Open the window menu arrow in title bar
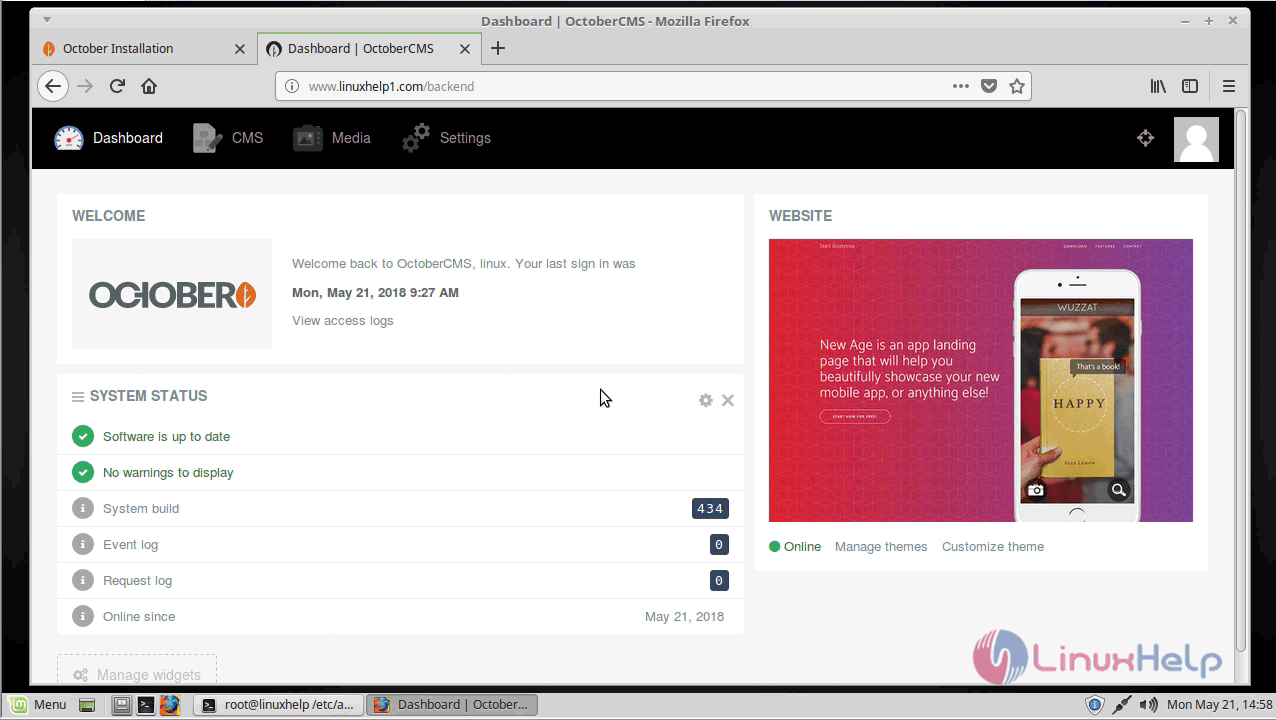This screenshot has width=1276, height=720. point(46,20)
